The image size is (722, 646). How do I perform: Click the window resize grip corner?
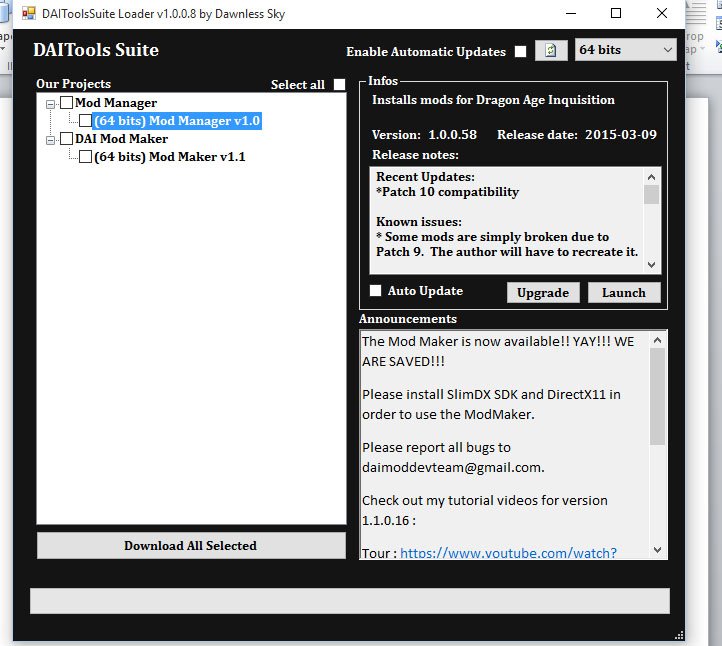coord(679,635)
